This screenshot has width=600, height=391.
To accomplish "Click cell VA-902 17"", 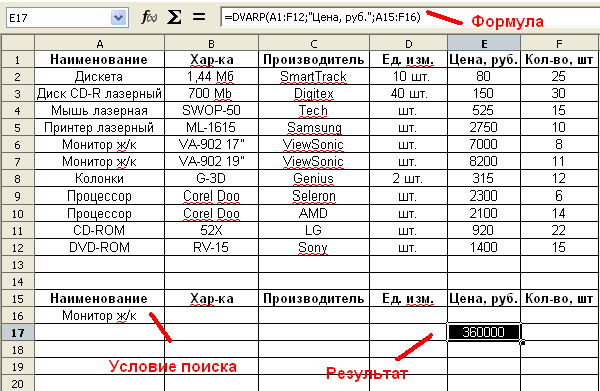I will coord(211,145).
